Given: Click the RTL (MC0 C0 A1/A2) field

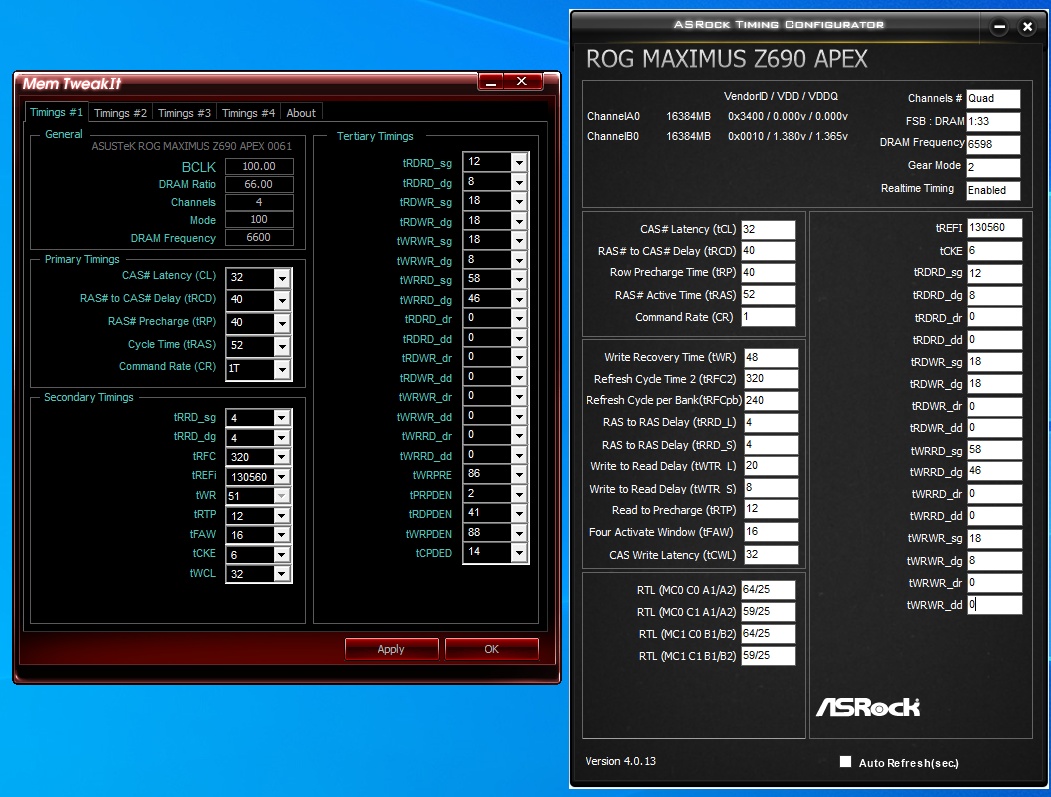Looking at the screenshot, I should pos(768,590).
